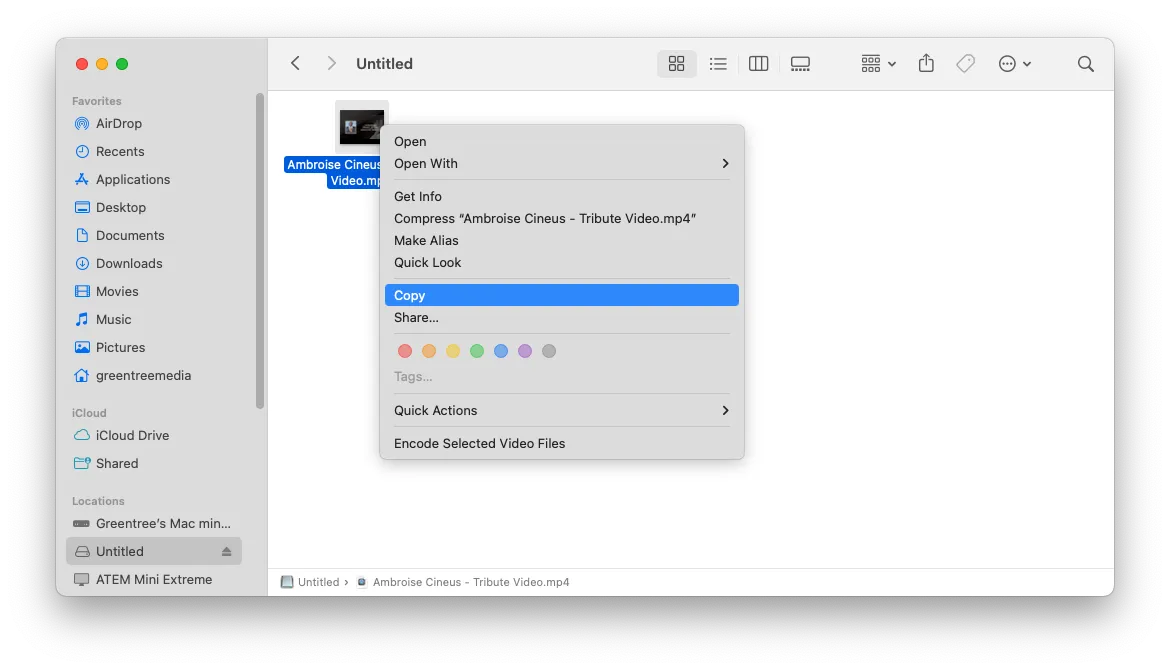The height and width of the screenshot is (670, 1170).
Task: Choose Quick Look from context menu
Action: (x=562, y=263)
